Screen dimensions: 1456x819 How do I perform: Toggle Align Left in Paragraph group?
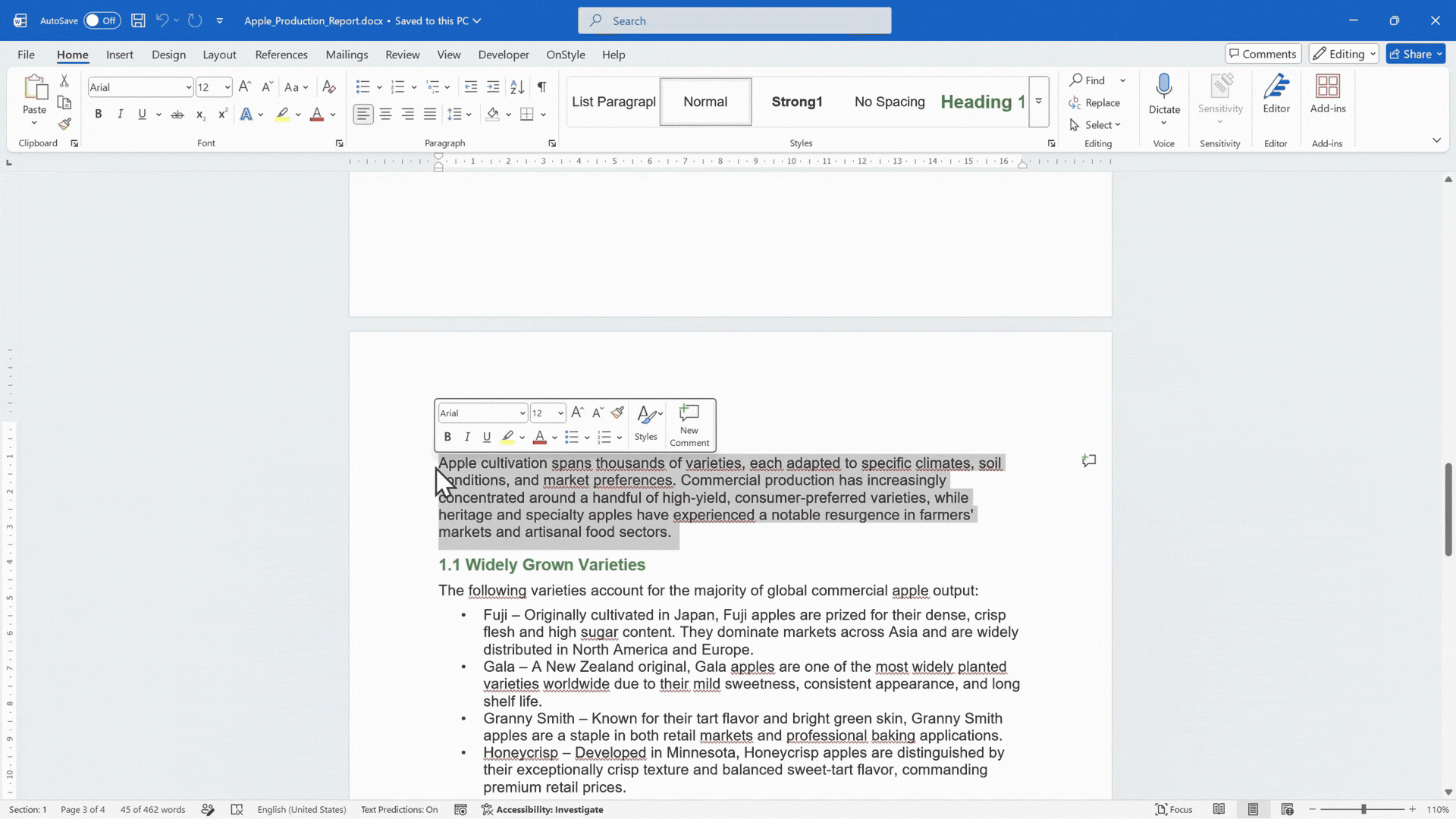coord(363,115)
